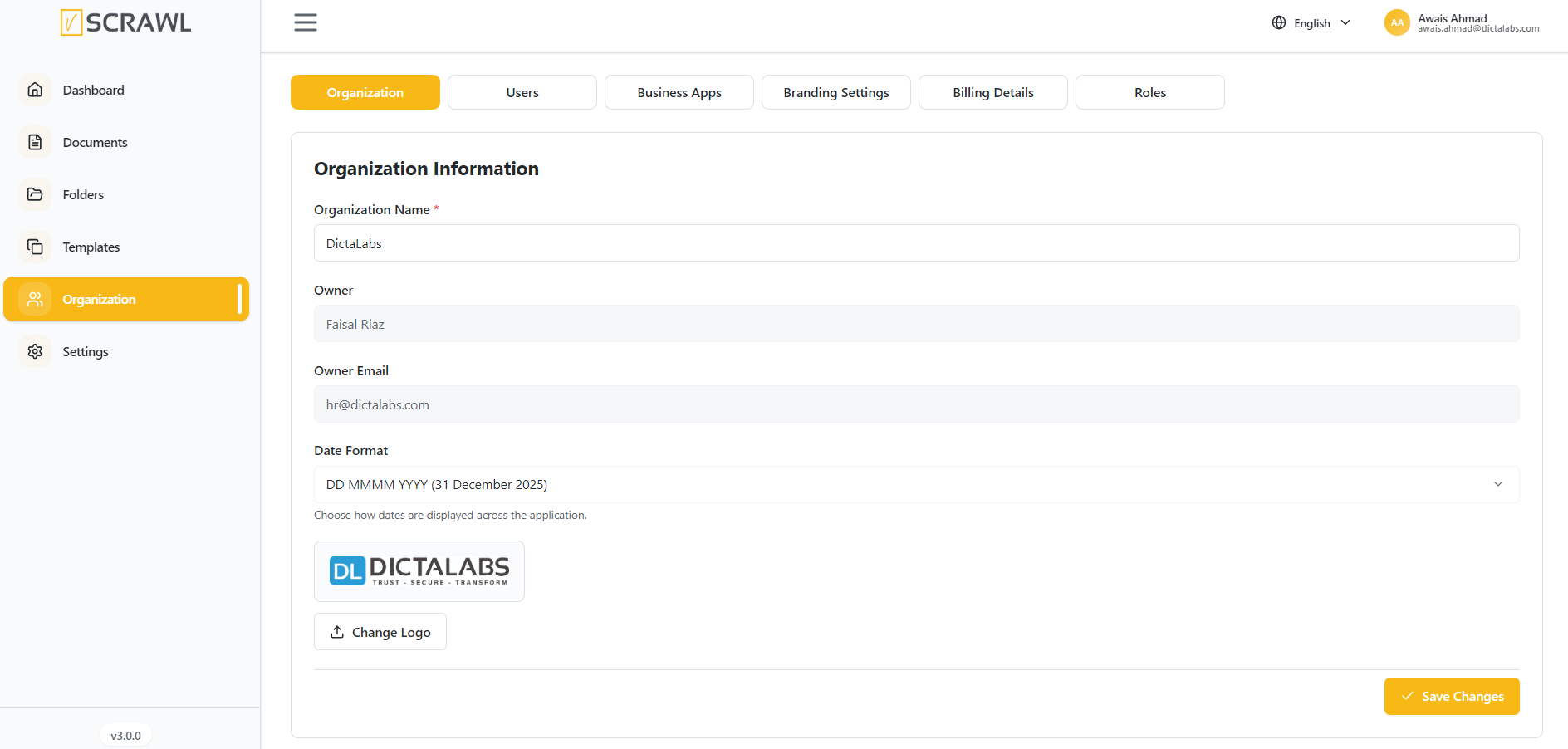Click the Change Logo button

[x=380, y=631]
